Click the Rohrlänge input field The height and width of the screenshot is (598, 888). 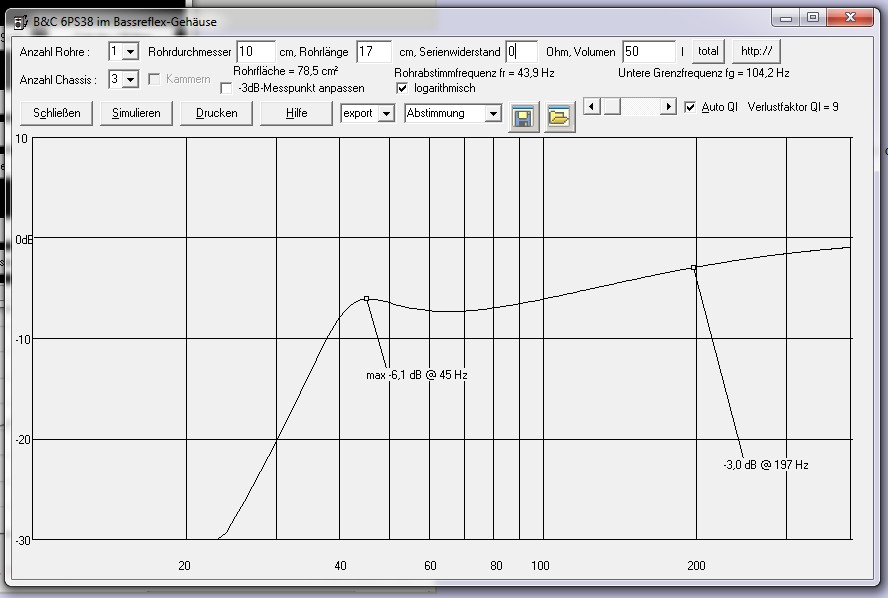coord(374,52)
